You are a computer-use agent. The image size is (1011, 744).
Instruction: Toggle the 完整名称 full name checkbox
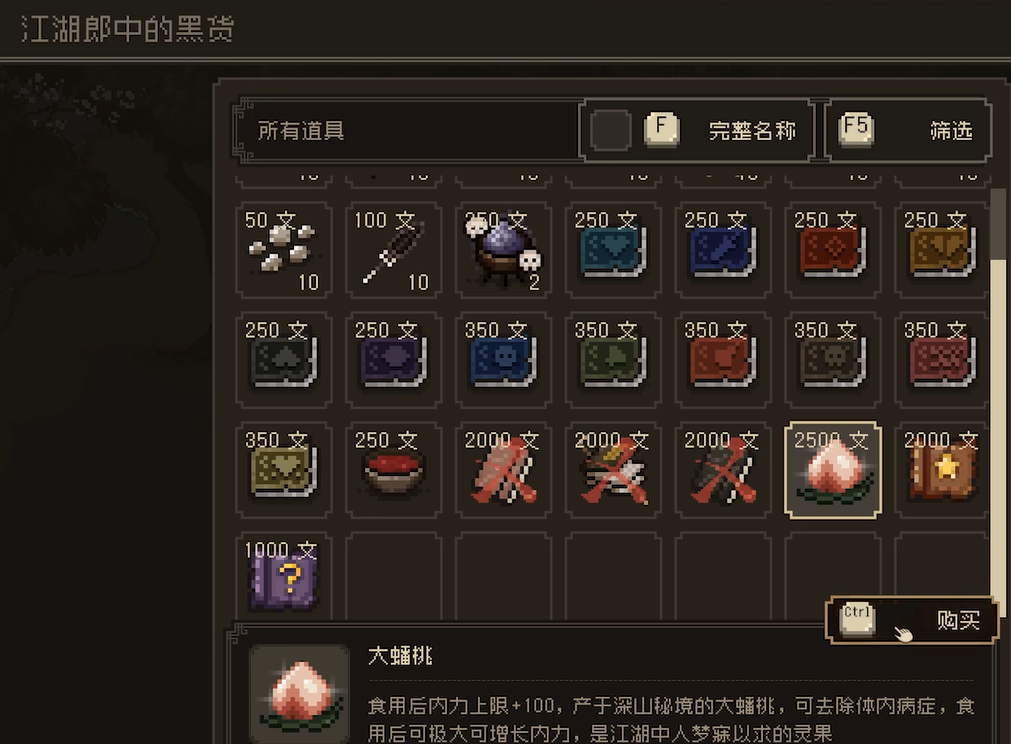pos(610,130)
